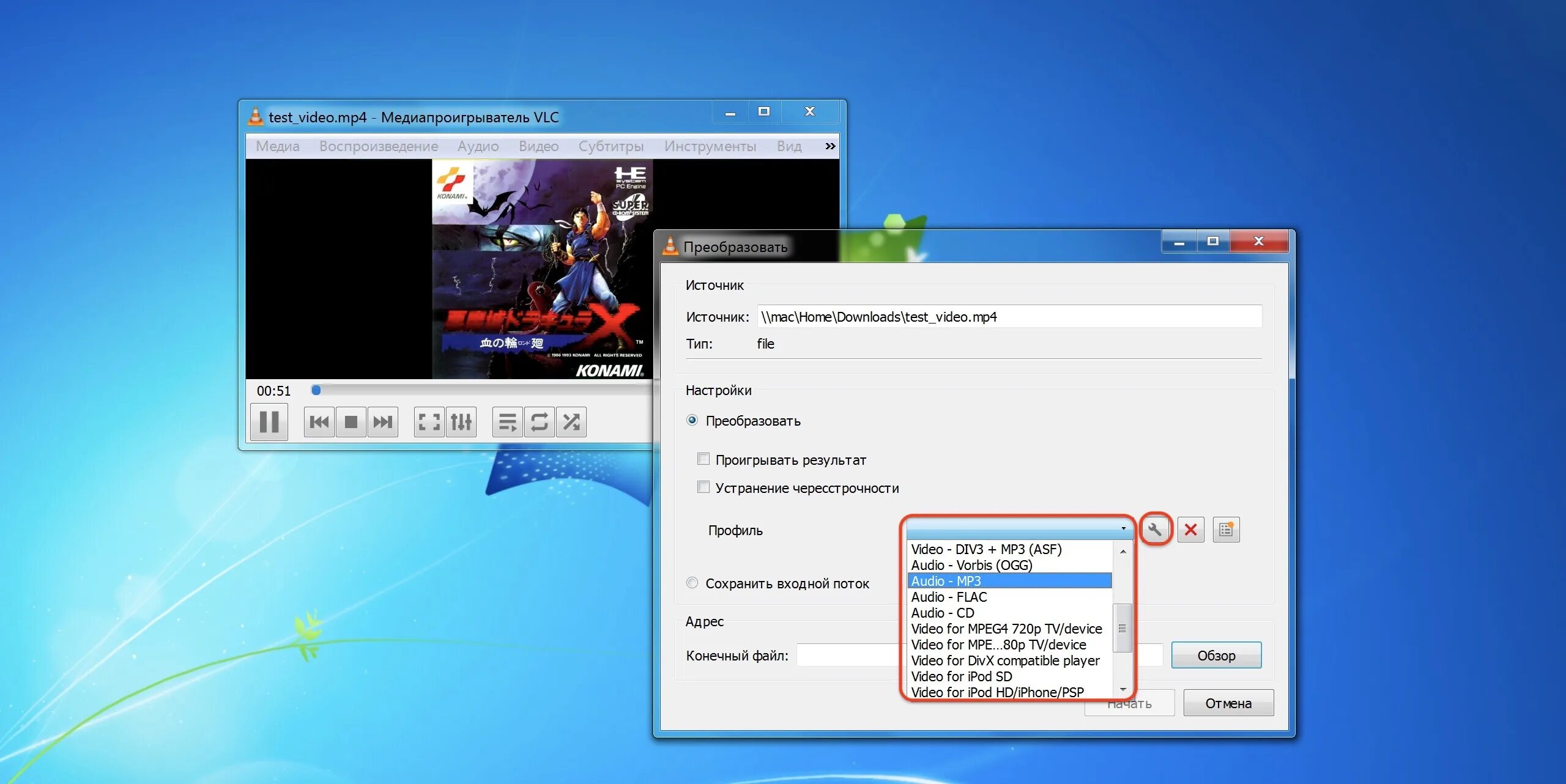1566x784 pixels.
Task: Enable Проигрывать результат checkbox
Action: tap(703, 459)
